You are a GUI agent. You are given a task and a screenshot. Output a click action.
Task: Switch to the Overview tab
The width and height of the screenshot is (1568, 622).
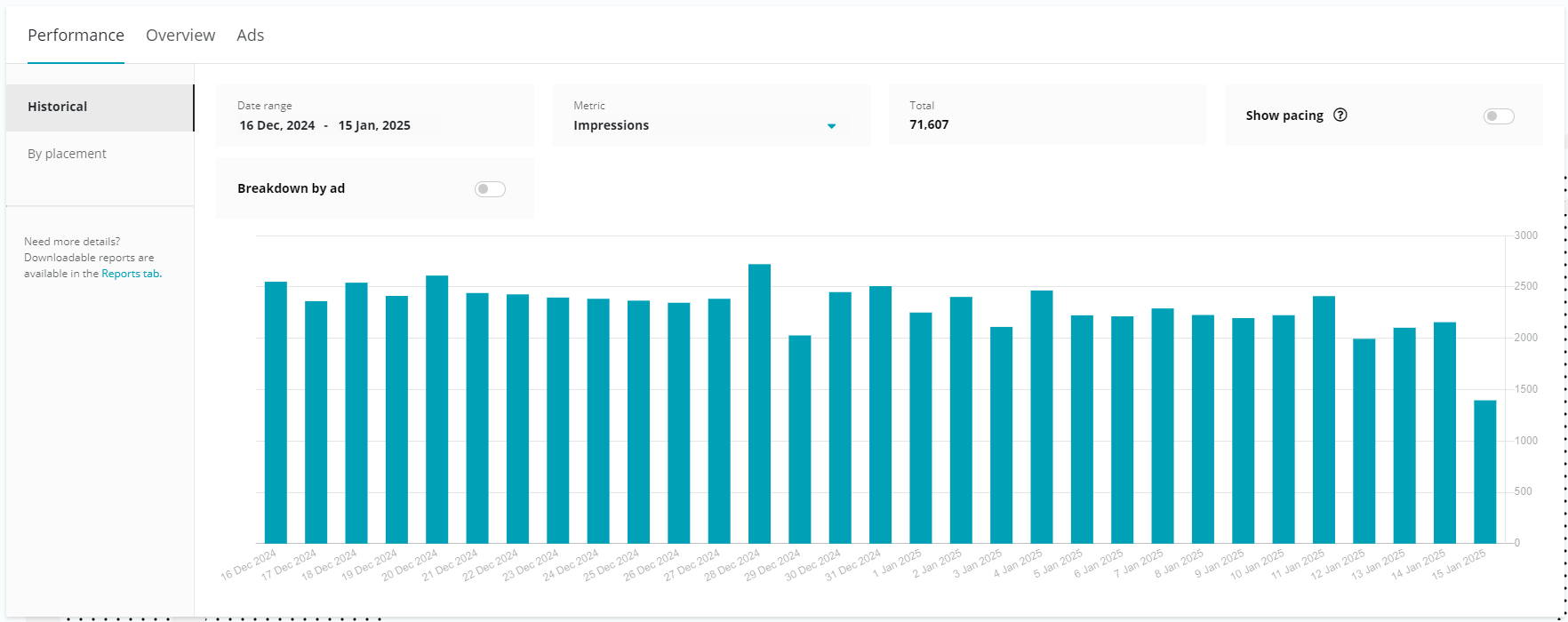[180, 36]
